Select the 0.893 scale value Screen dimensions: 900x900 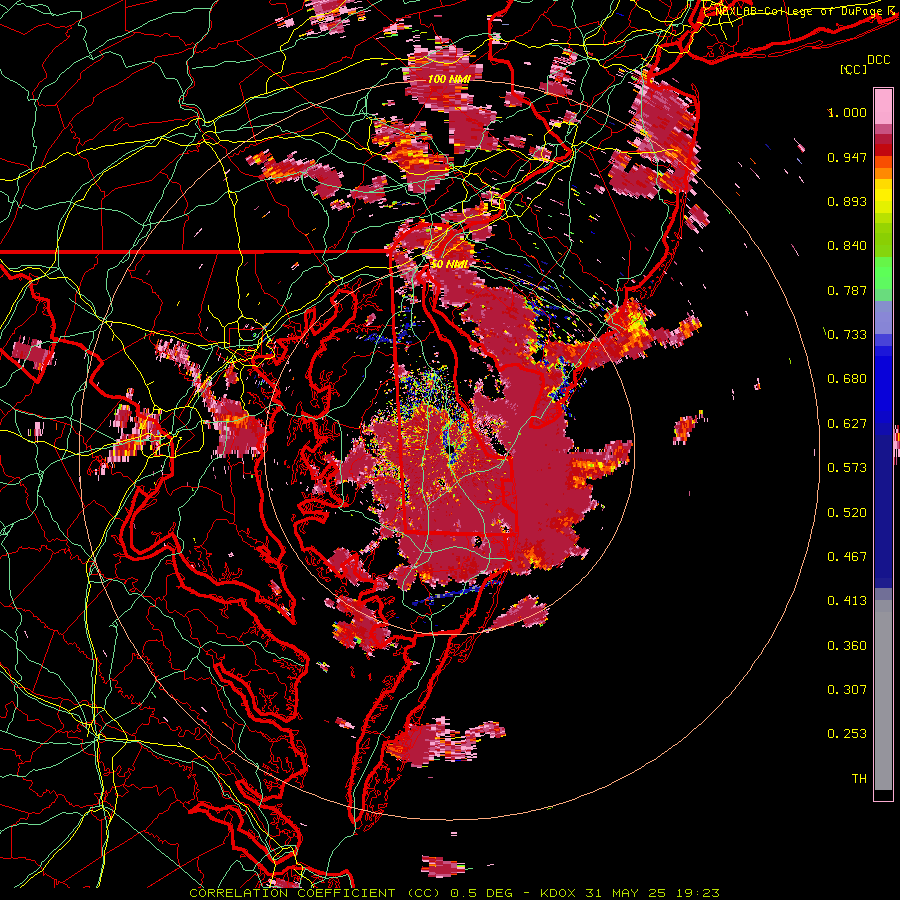click(x=847, y=201)
